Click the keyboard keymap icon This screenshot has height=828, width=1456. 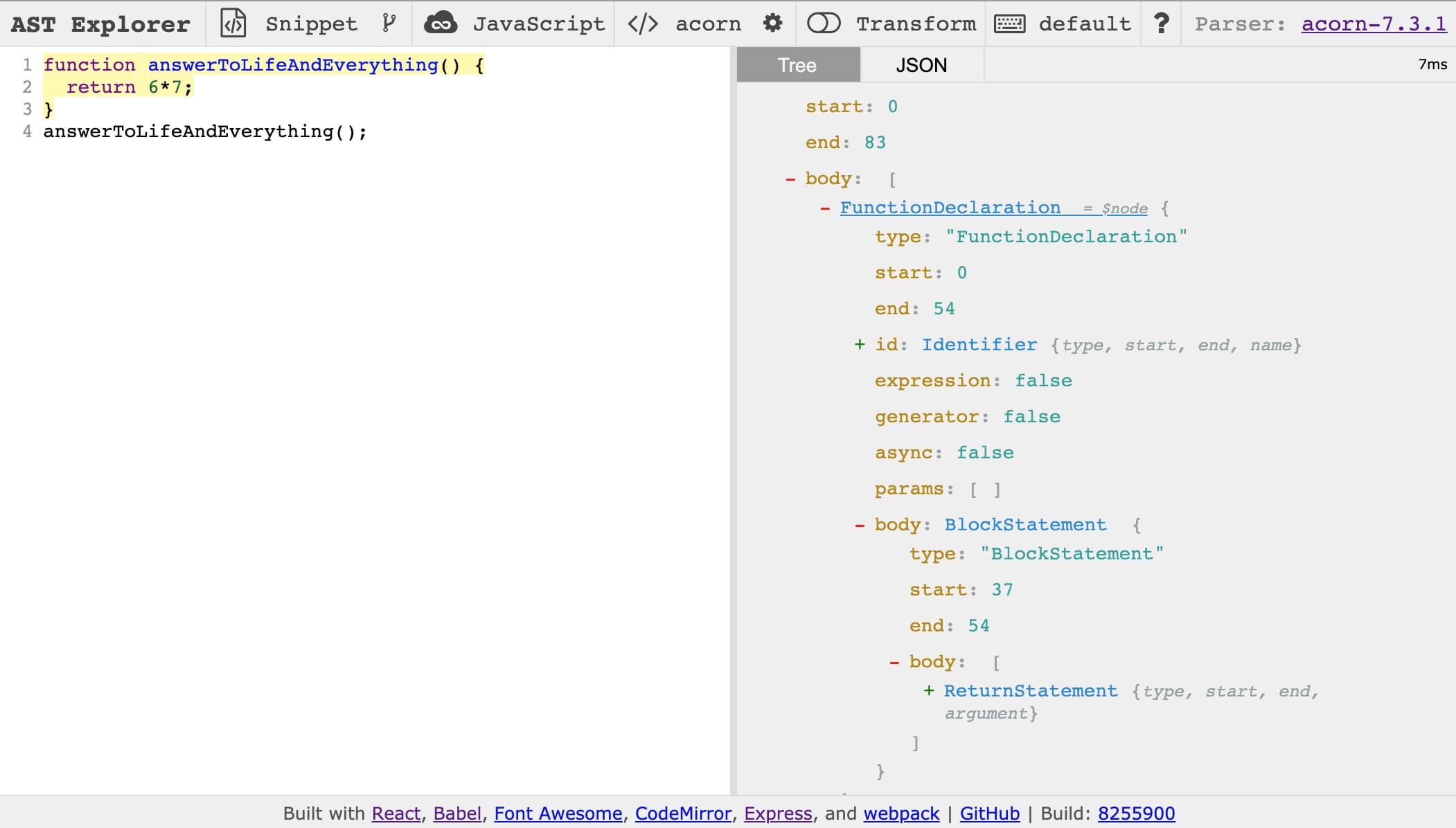pos(1010,24)
